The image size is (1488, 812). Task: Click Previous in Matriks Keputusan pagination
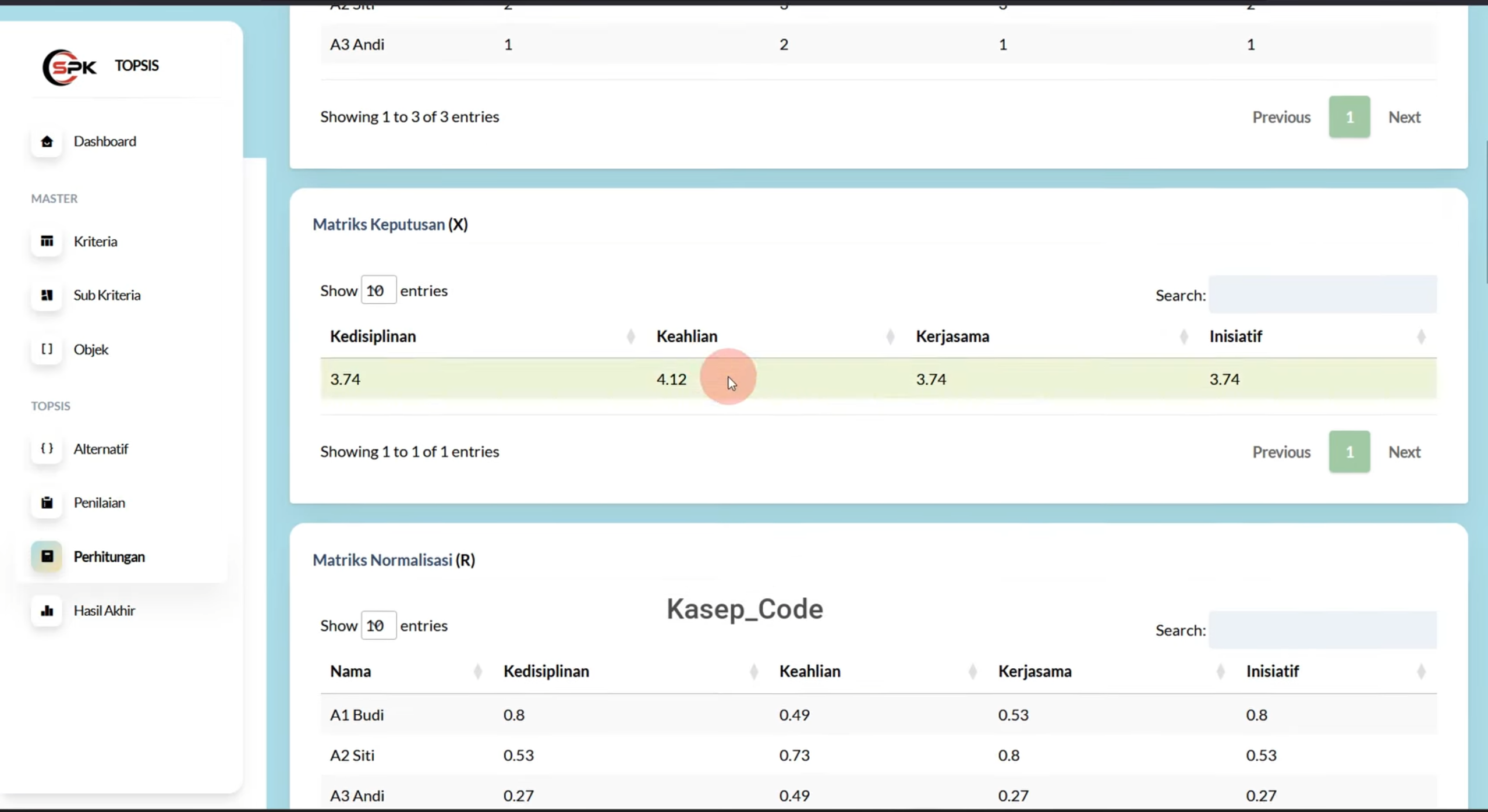pyautogui.click(x=1281, y=452)
